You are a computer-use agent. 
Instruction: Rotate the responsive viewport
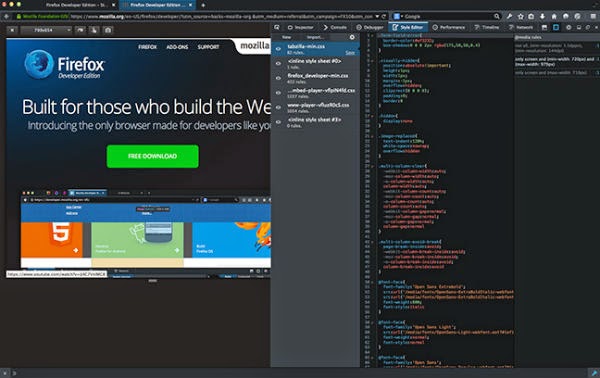(80, 30)
